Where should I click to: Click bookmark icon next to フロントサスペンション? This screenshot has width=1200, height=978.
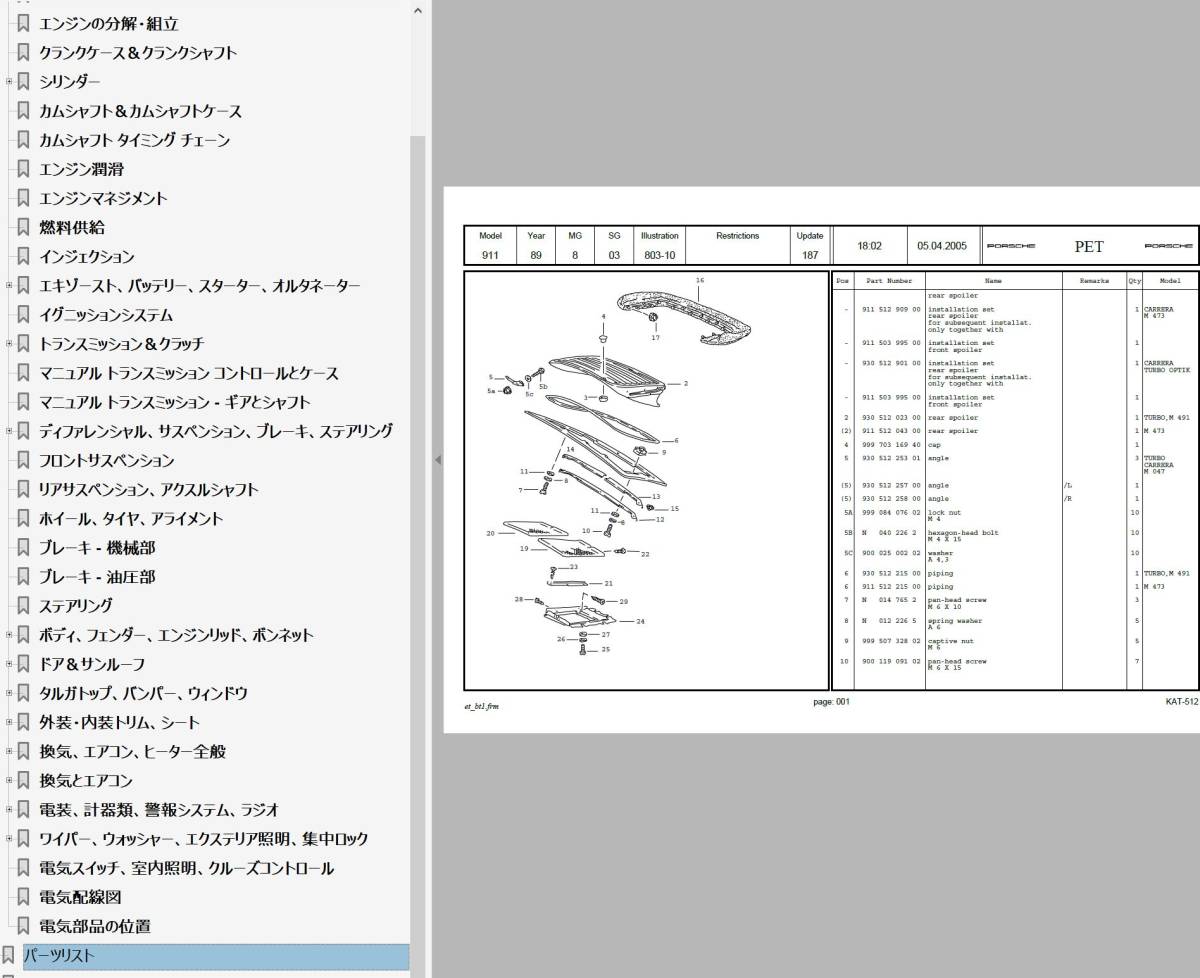pos(24,460)
